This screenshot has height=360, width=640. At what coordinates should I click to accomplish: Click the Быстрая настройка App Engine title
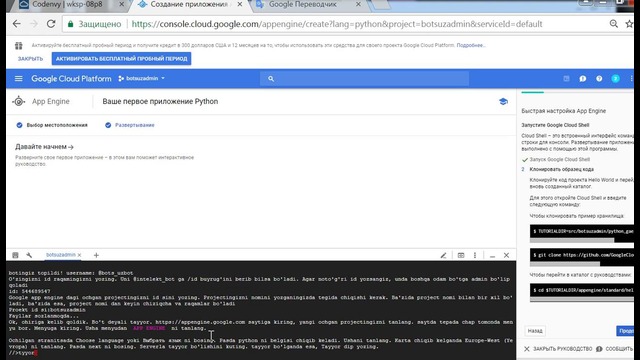point(563,111)
